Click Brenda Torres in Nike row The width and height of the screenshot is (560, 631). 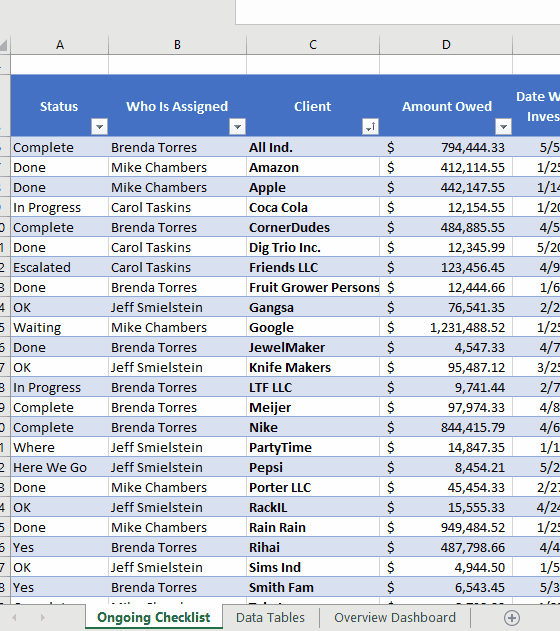177,427
